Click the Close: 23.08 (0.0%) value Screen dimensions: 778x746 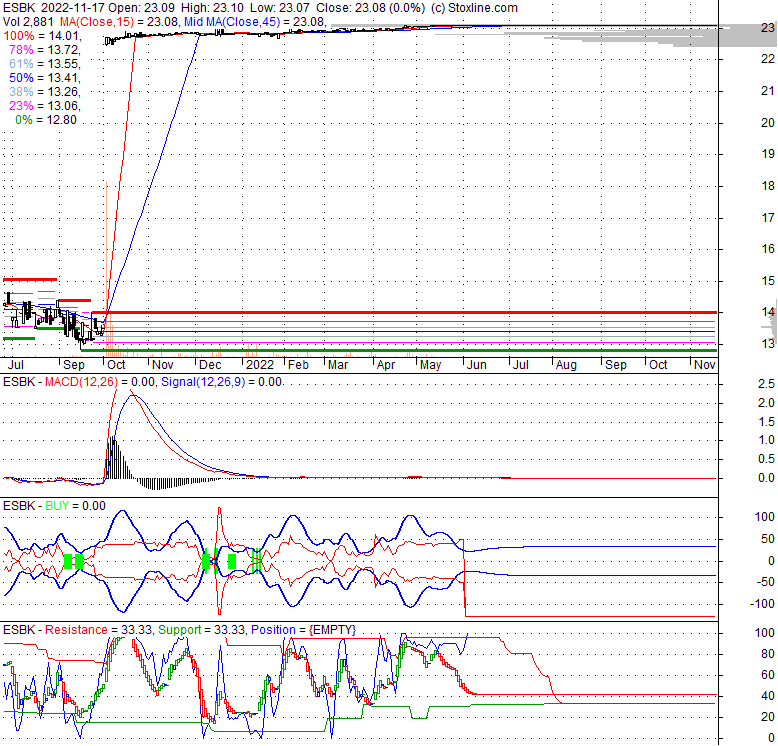point(371,8)
